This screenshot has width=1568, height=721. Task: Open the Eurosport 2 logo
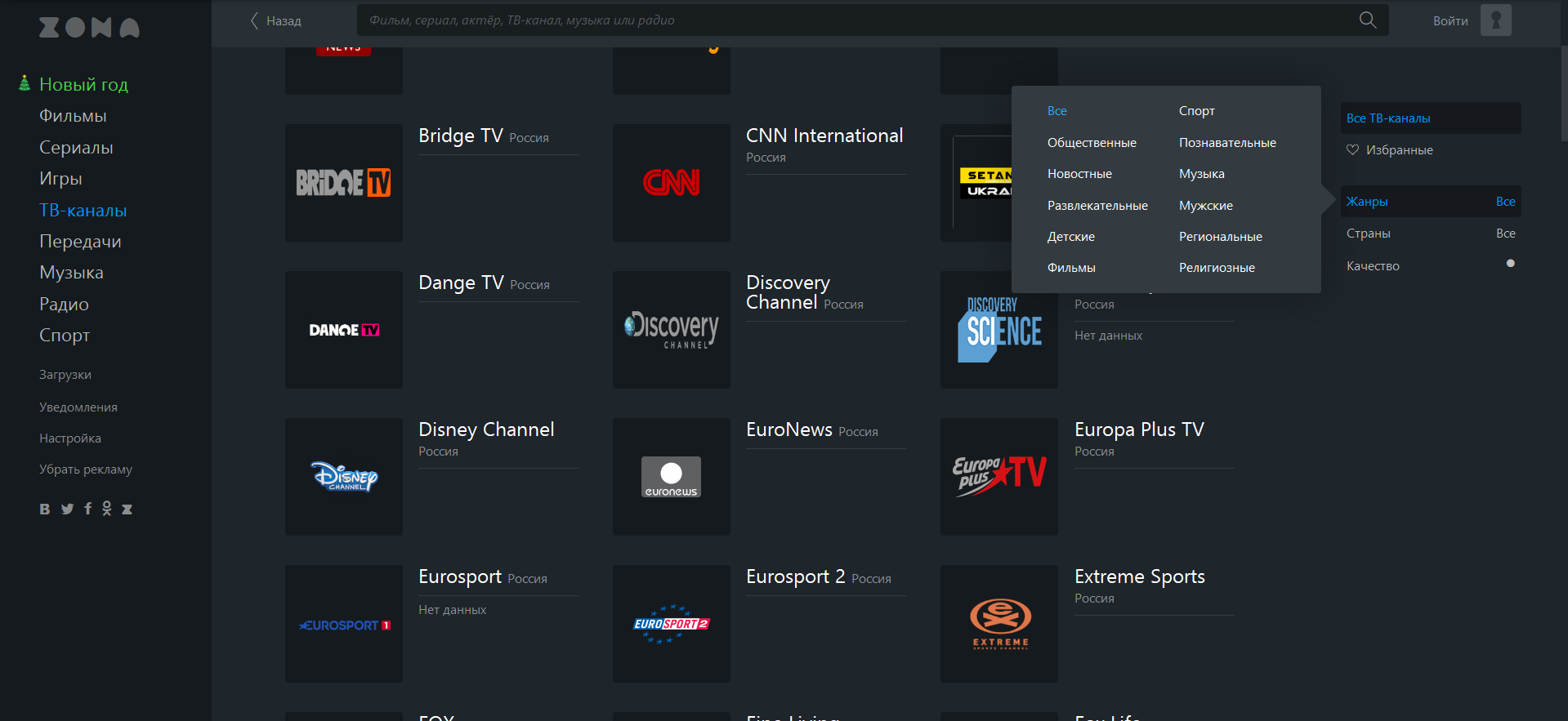click(671, 623)
